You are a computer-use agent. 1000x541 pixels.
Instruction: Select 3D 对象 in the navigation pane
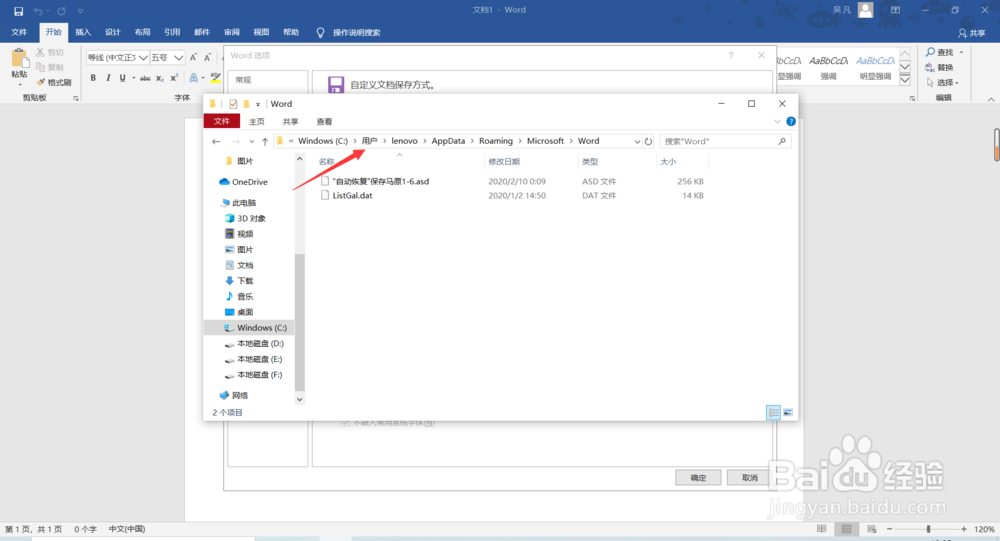251,218
